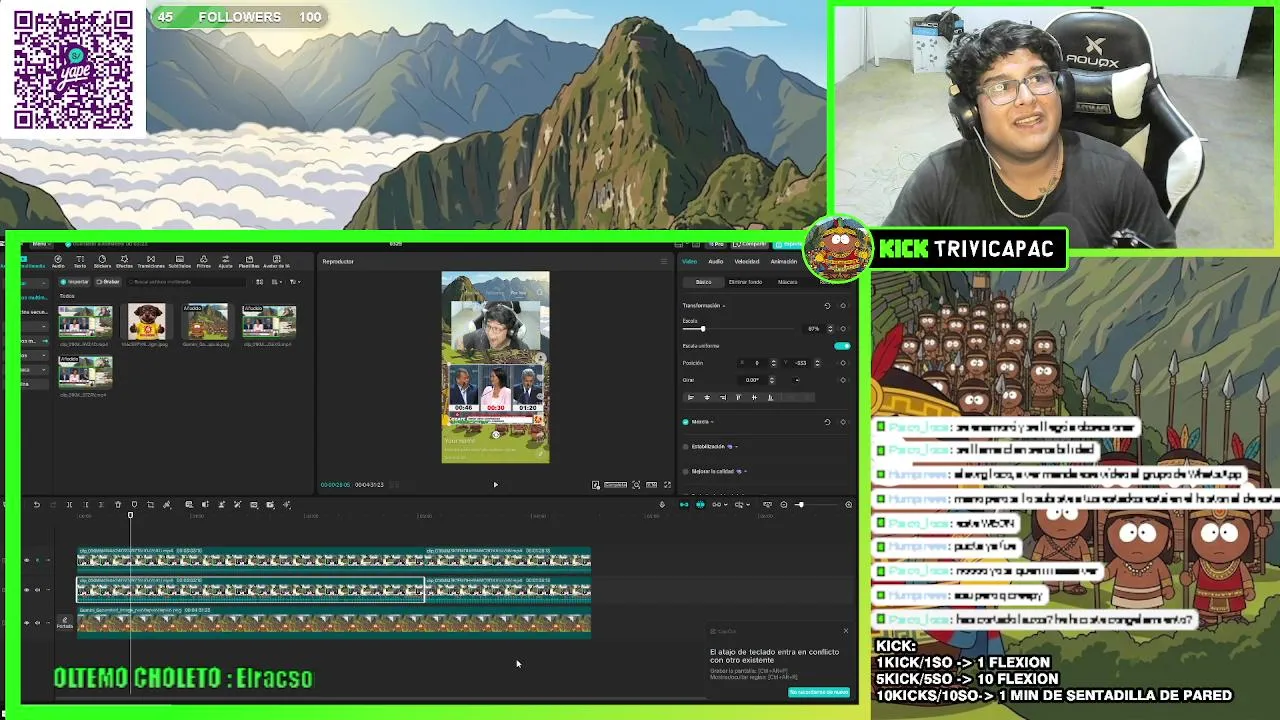Click the timeline zoom-out magnifier icon
Screen dimensions: 1280x720
784,505
